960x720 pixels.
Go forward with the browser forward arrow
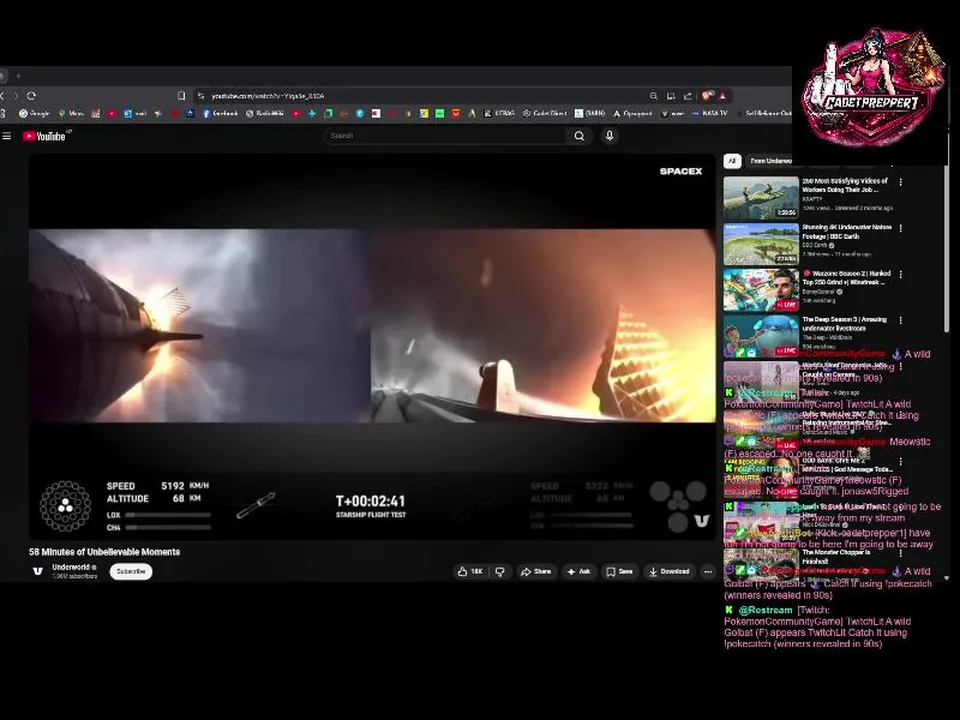point(16,96)
